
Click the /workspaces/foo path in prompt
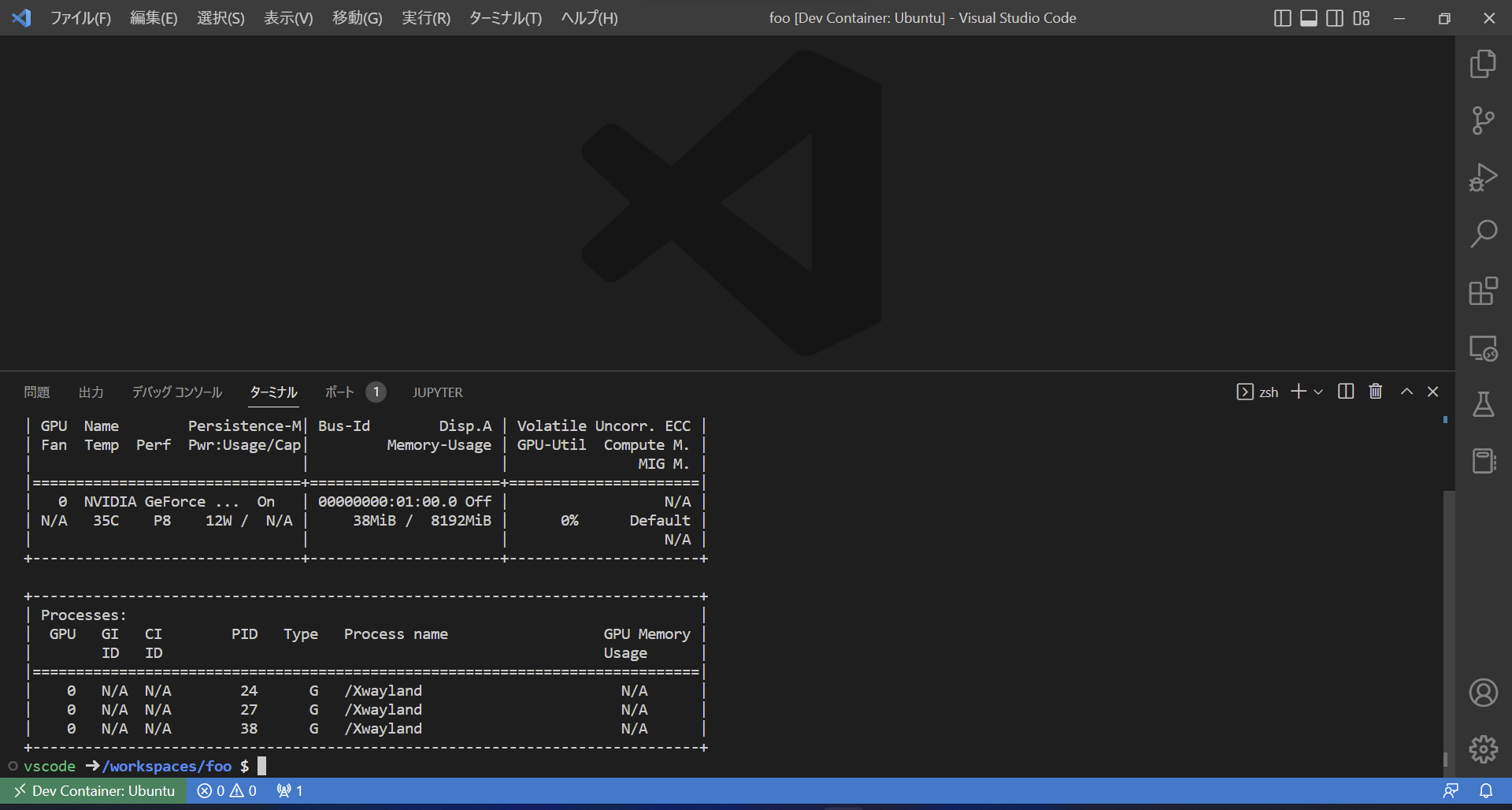(x=167, y=766)
